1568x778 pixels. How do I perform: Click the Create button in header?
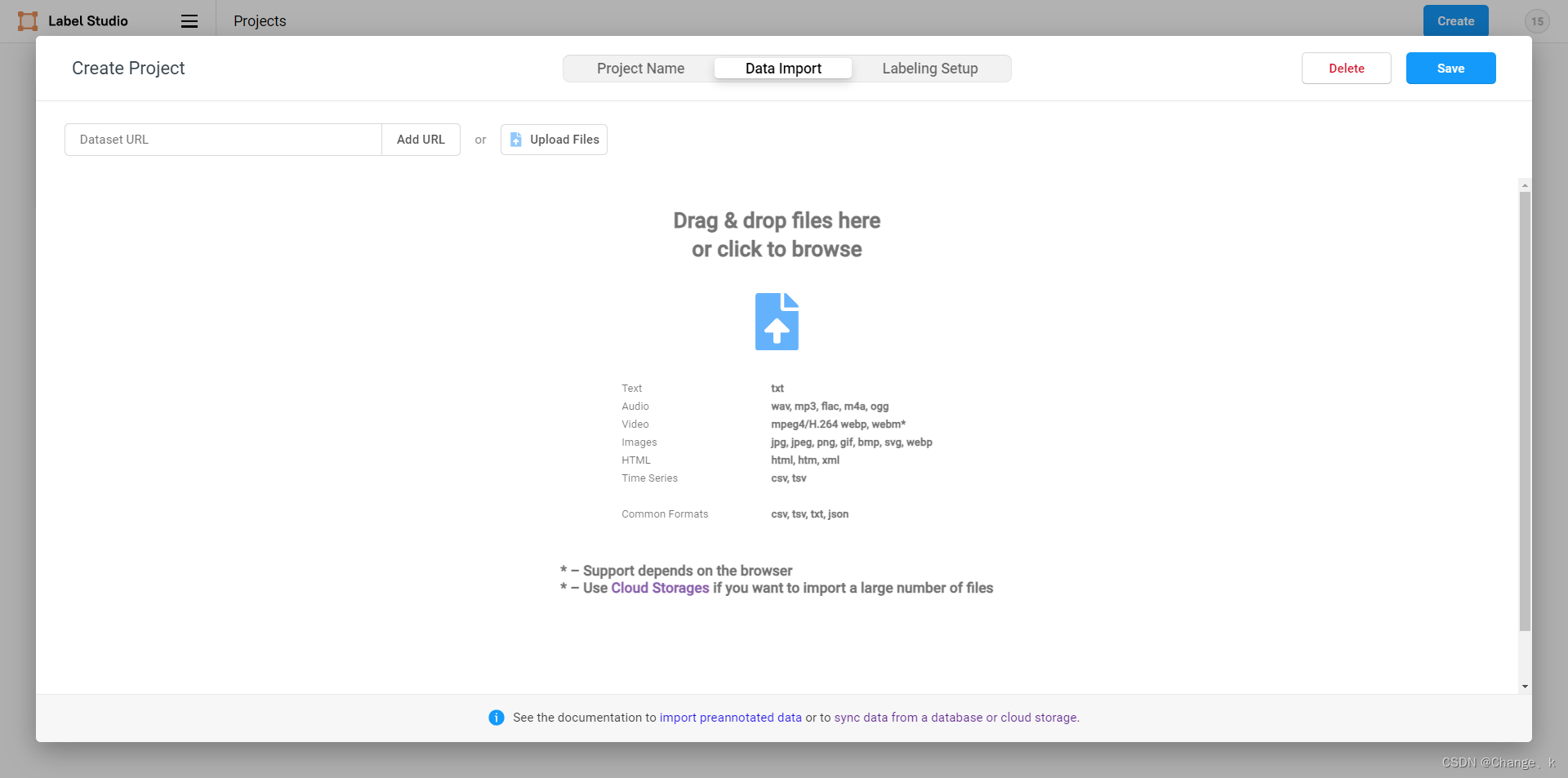pos(1456,21)
